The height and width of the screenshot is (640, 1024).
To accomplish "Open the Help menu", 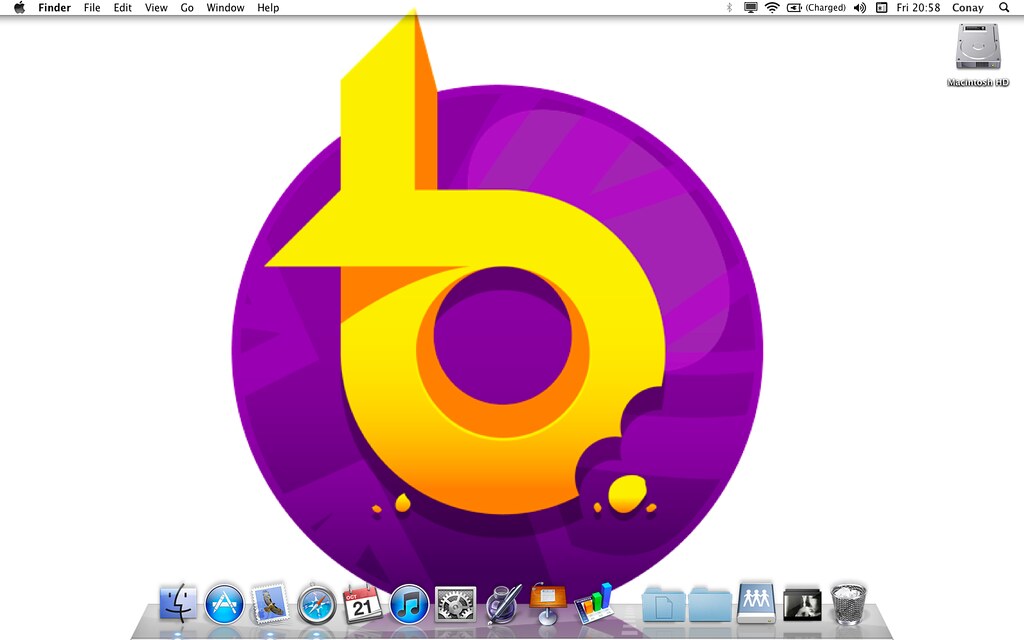I will click(268, 8).
